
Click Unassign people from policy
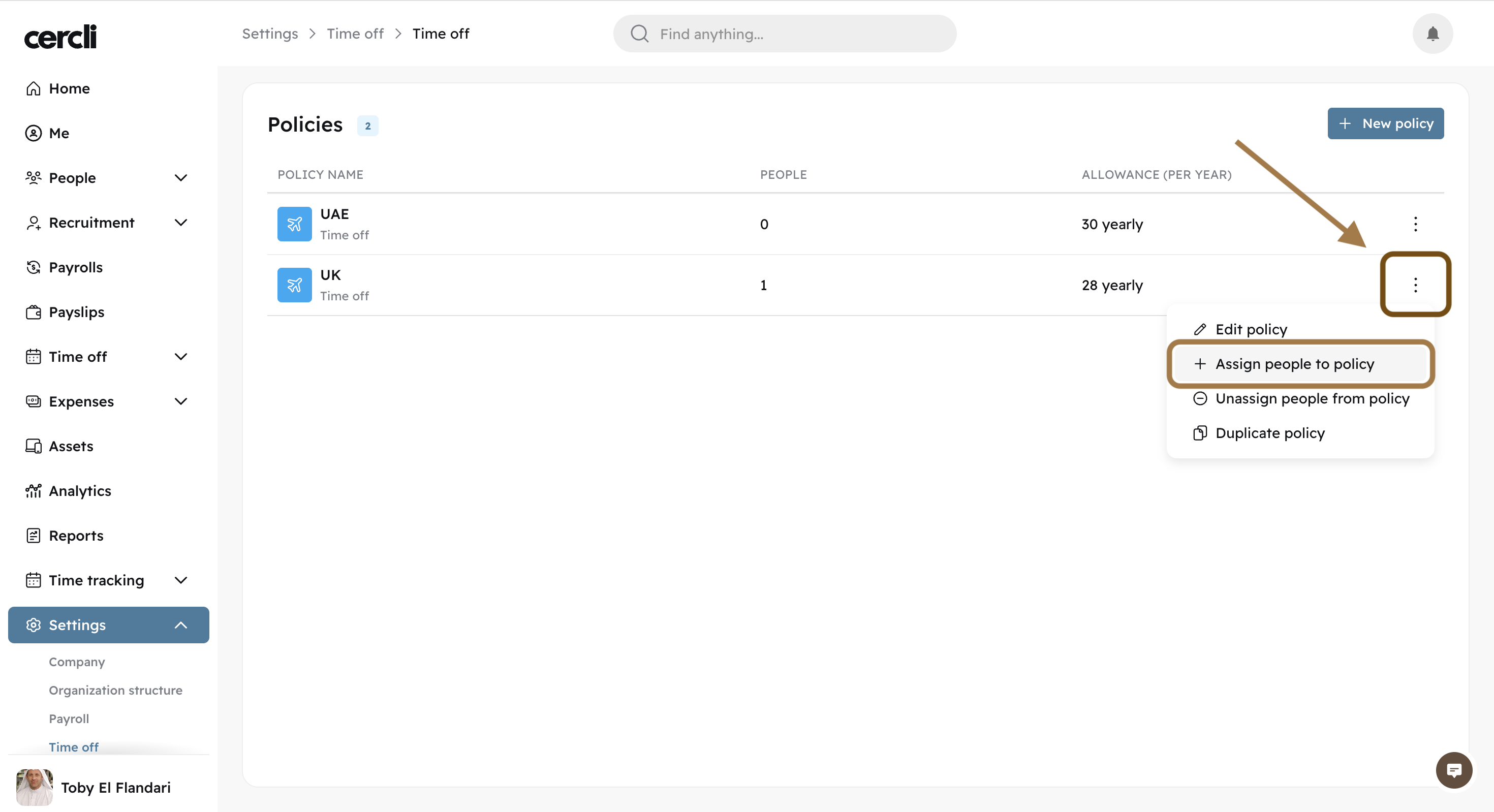[1312, 398]
